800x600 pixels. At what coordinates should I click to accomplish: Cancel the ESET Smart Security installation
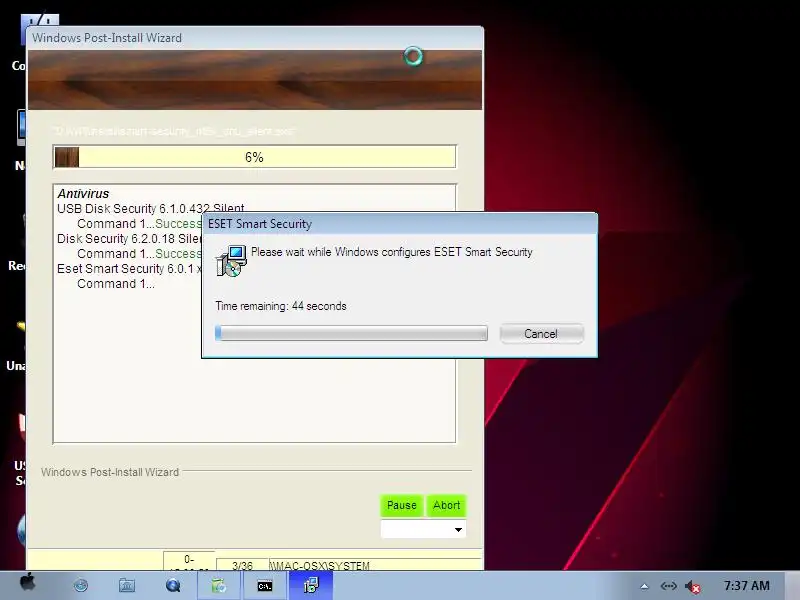click(x=541, y=334)
